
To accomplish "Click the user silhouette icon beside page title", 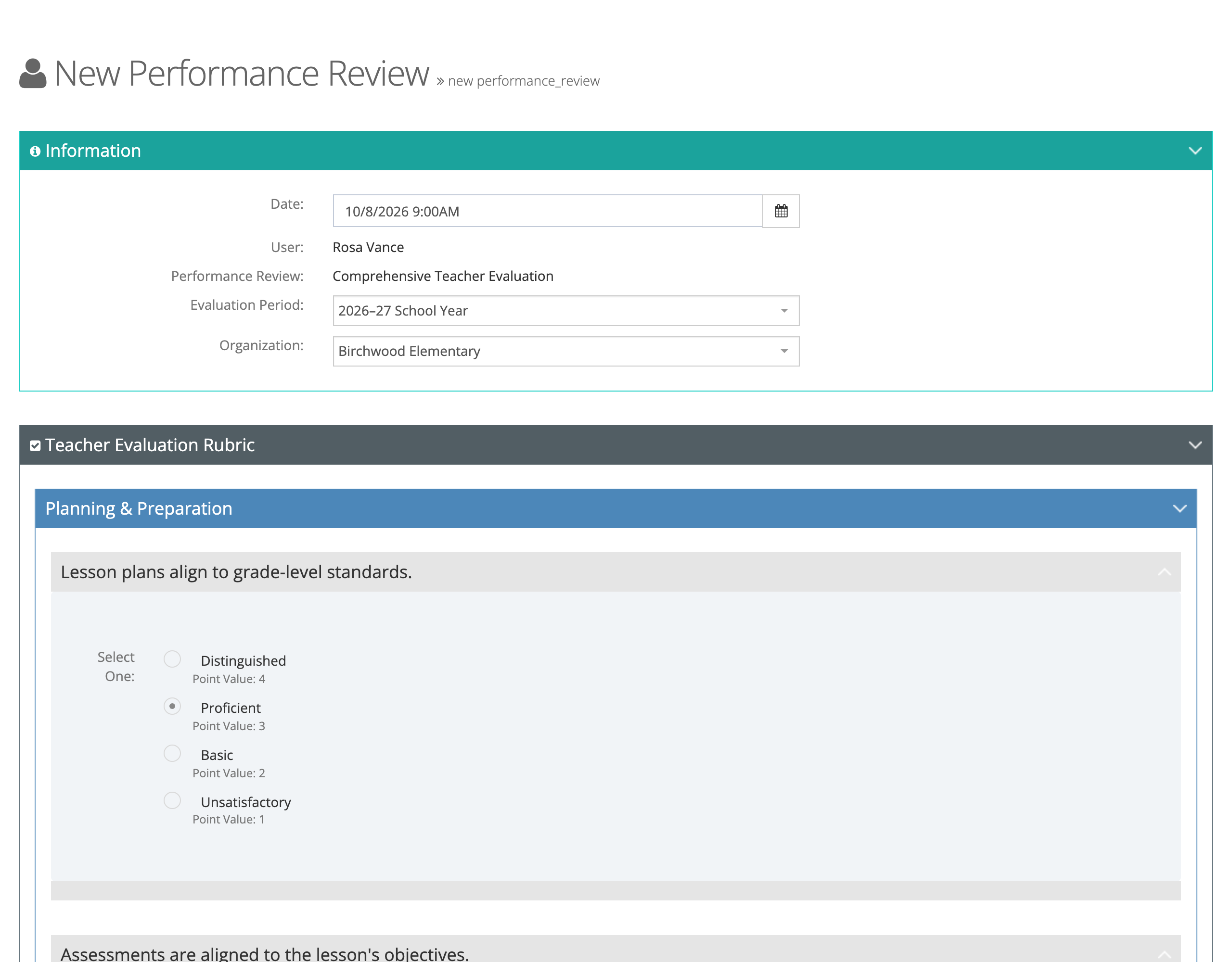I will (33, 74).
